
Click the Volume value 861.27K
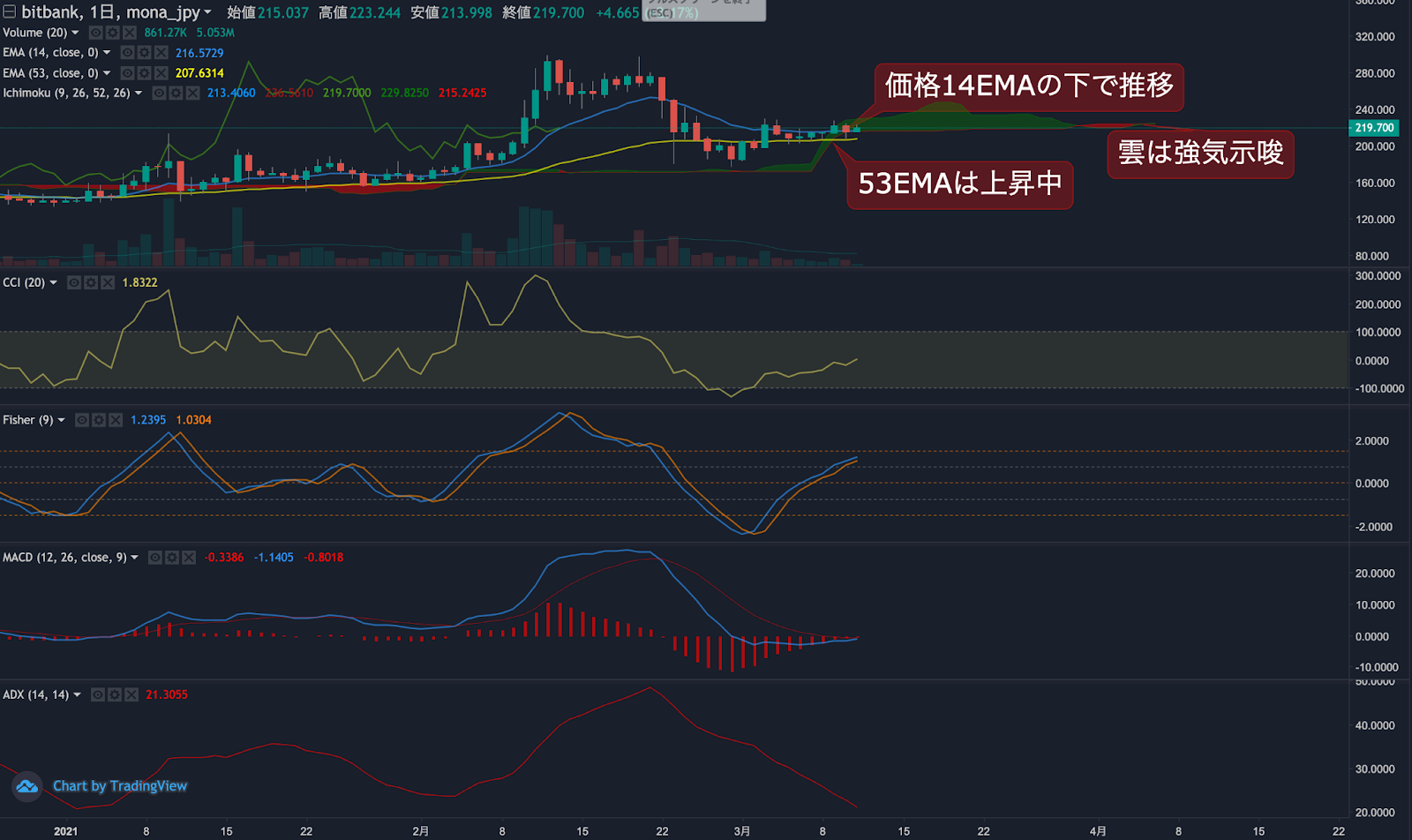[166, 33]
